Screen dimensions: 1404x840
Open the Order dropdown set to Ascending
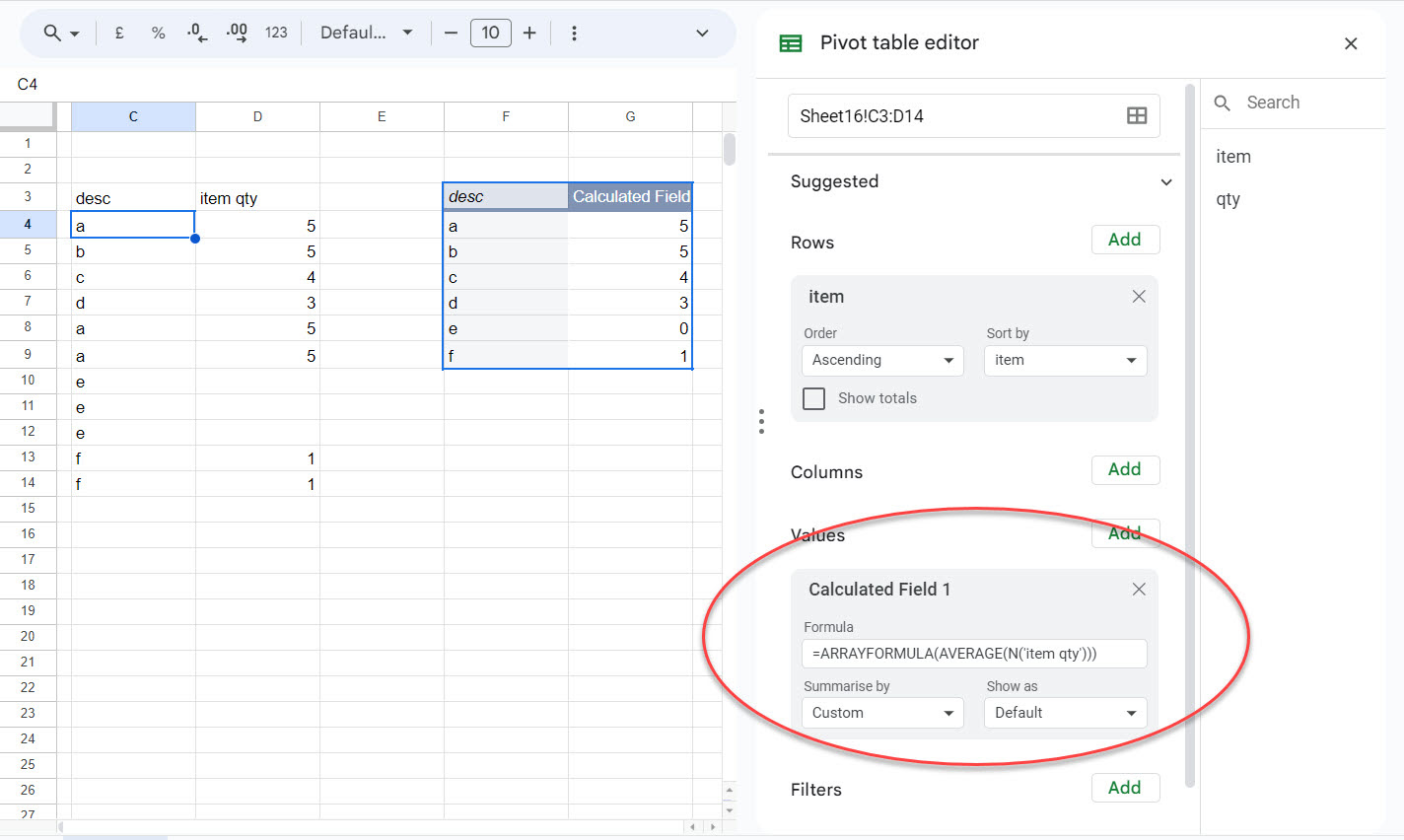tap(881, 360)
